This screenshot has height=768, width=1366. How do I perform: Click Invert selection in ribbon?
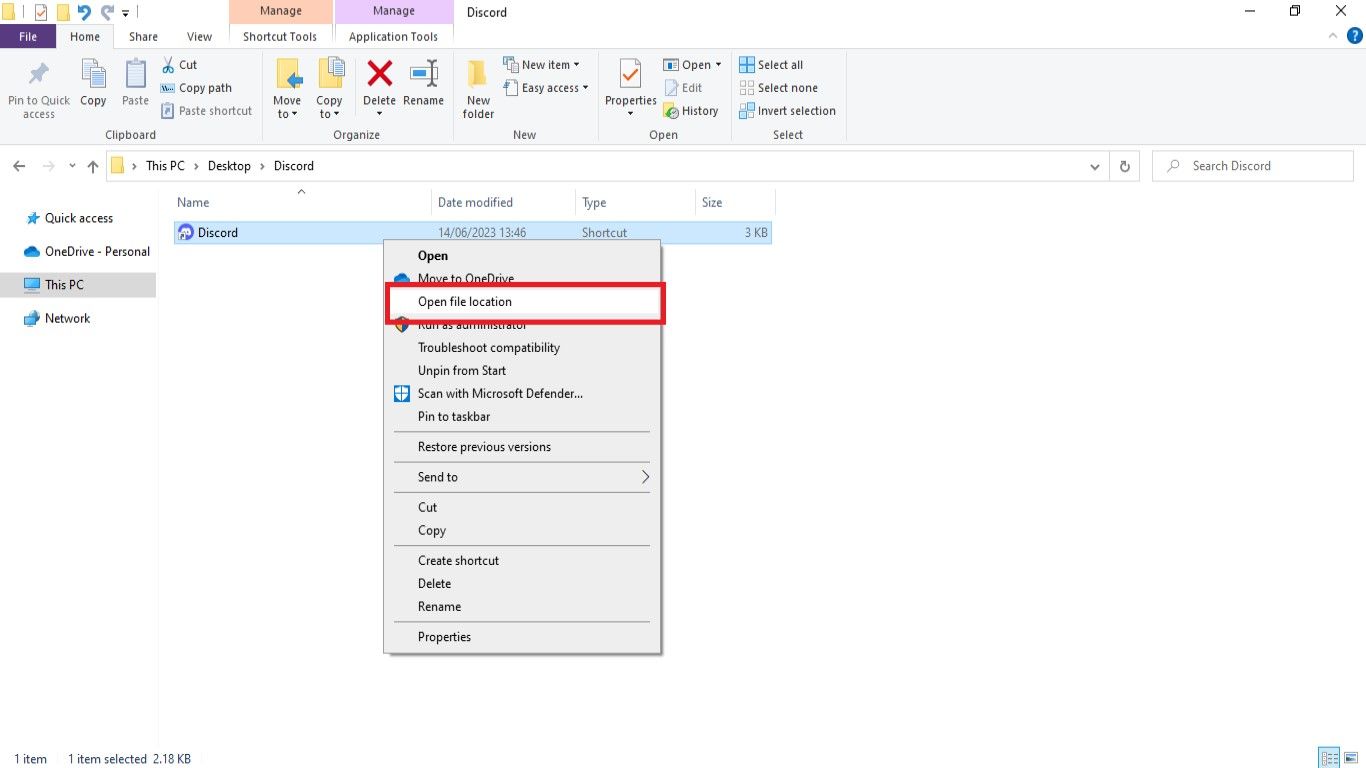[x=787, y=111]
